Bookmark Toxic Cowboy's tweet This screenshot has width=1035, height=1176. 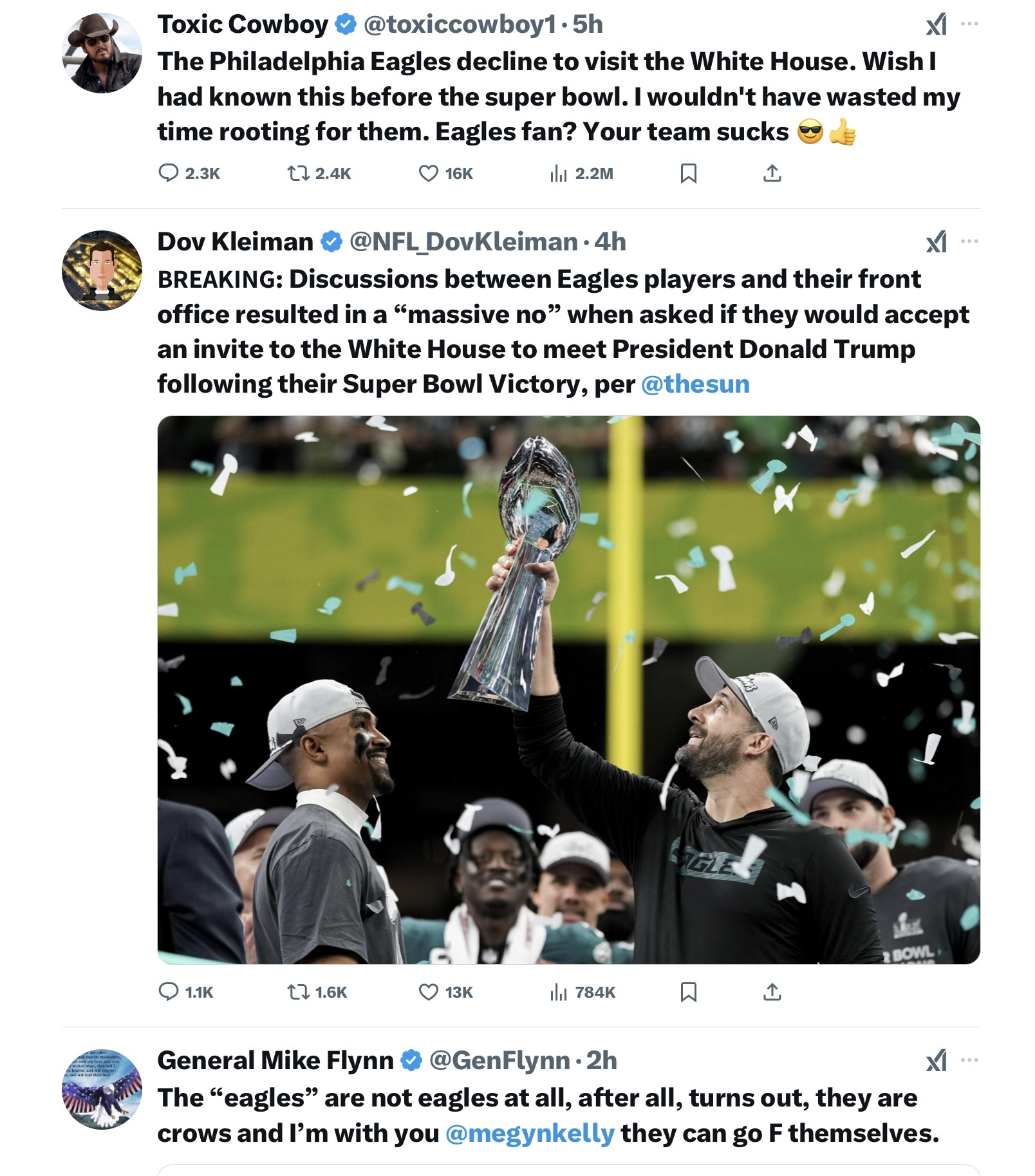(688, 173)
